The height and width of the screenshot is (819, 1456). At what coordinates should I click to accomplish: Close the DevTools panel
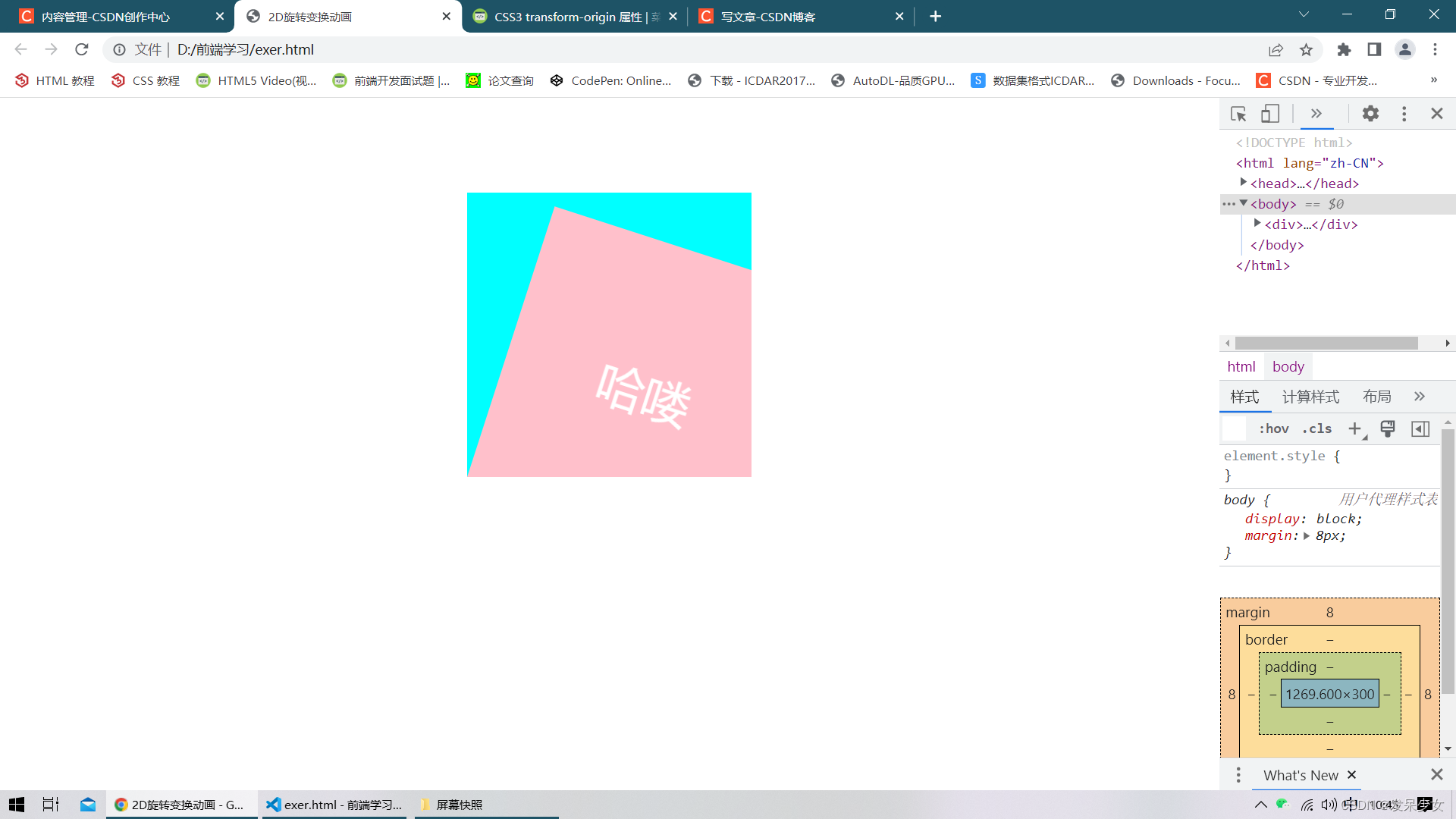pyautogui.click(x=1437, y=114)
